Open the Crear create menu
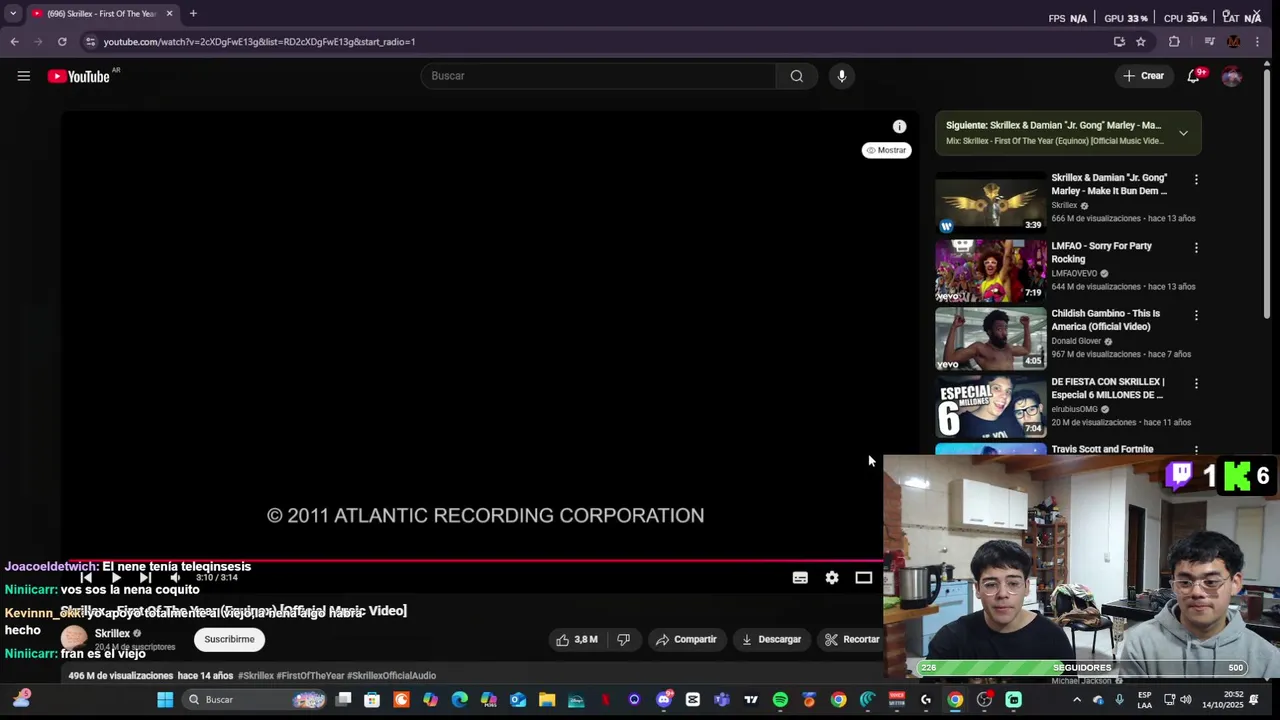Viewport: 1280px width, 720px height. [1143, 76]
